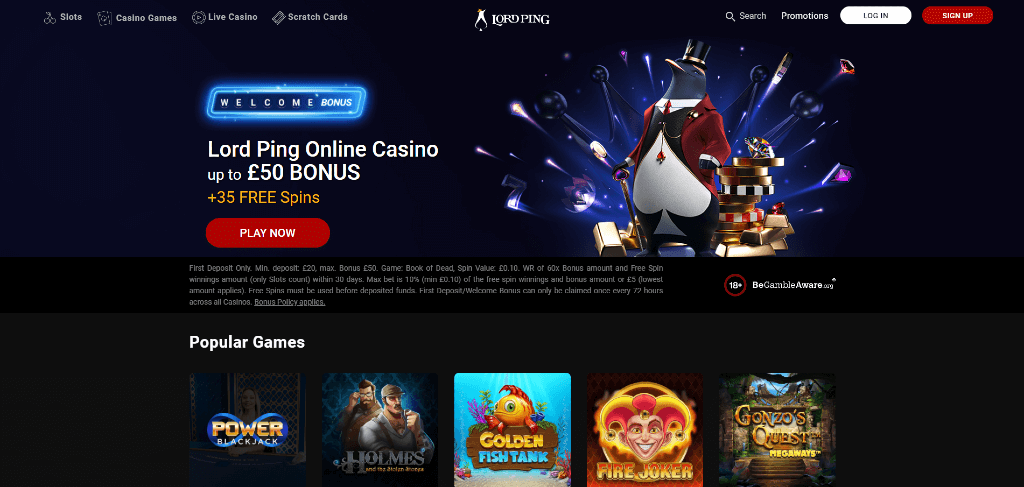The width and height of the screenshot is (1024, 487).
Task: Go to Live Casino section
Action: (x=232, y=17)
